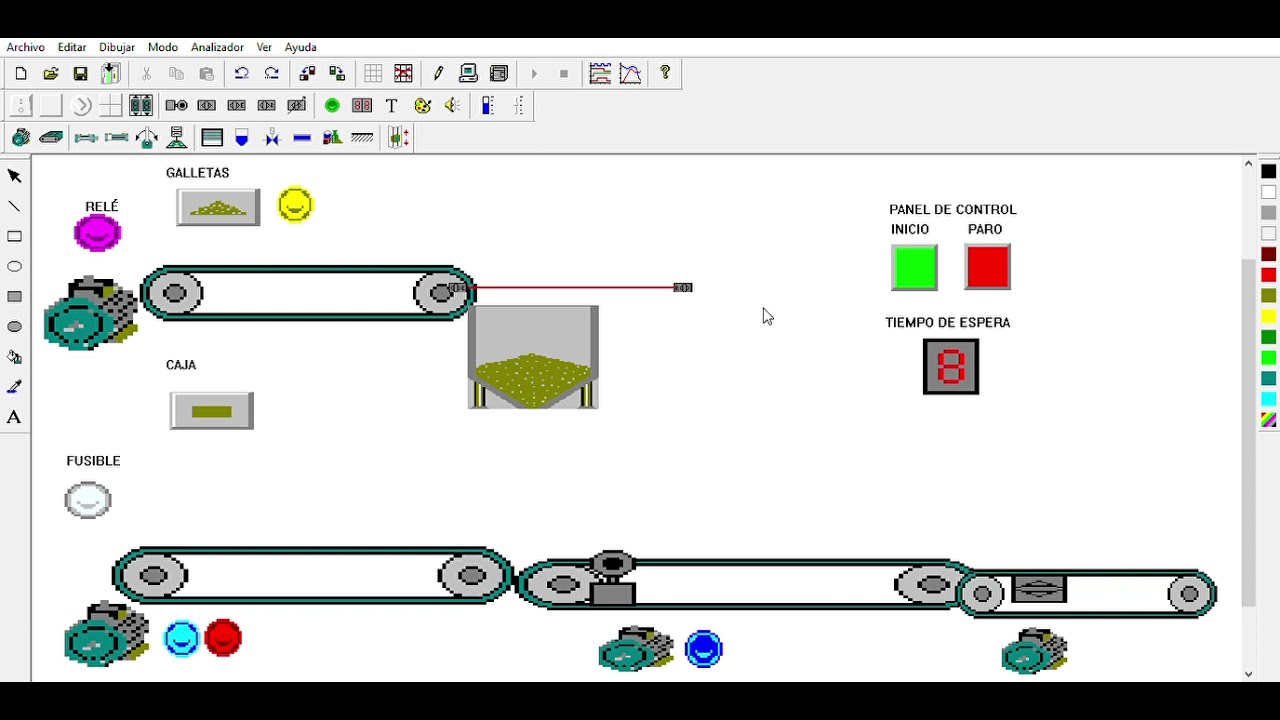The width and height of the screenshot is (1280, 720).
Task: Click the color palette icon
Action: pyautogui.click(x=422, y=106)
